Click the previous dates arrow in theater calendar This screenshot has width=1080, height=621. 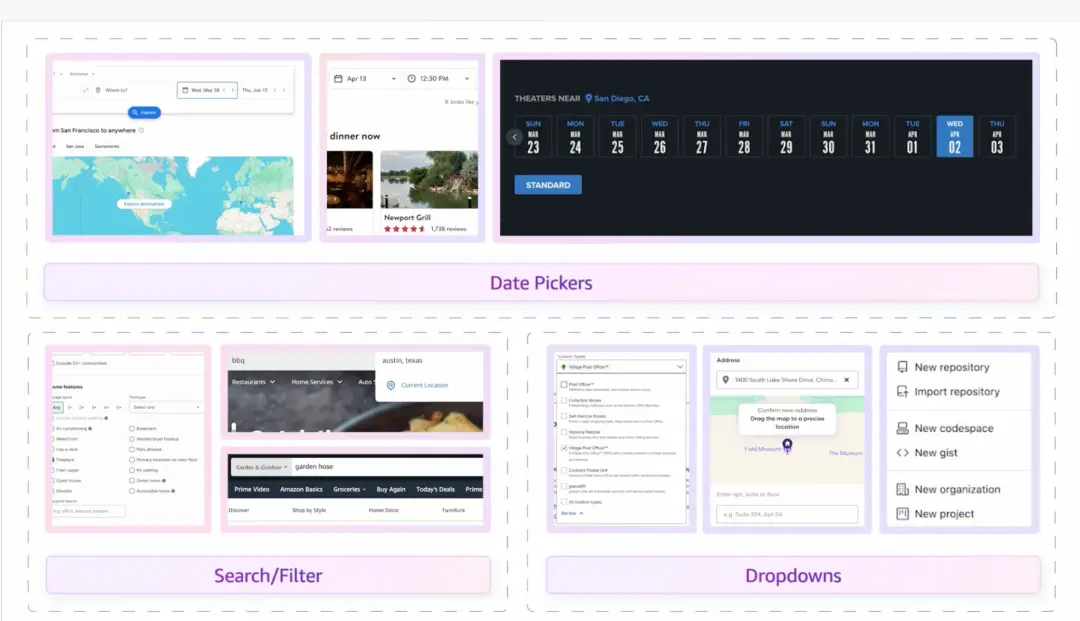(x=514, y=137)
